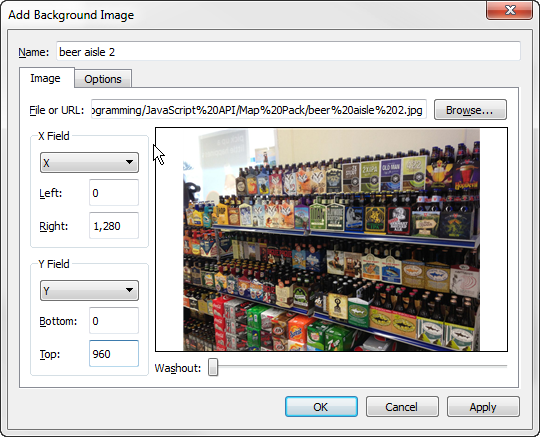
Task: Switch to the Options tab
Action: pos(103,79)
